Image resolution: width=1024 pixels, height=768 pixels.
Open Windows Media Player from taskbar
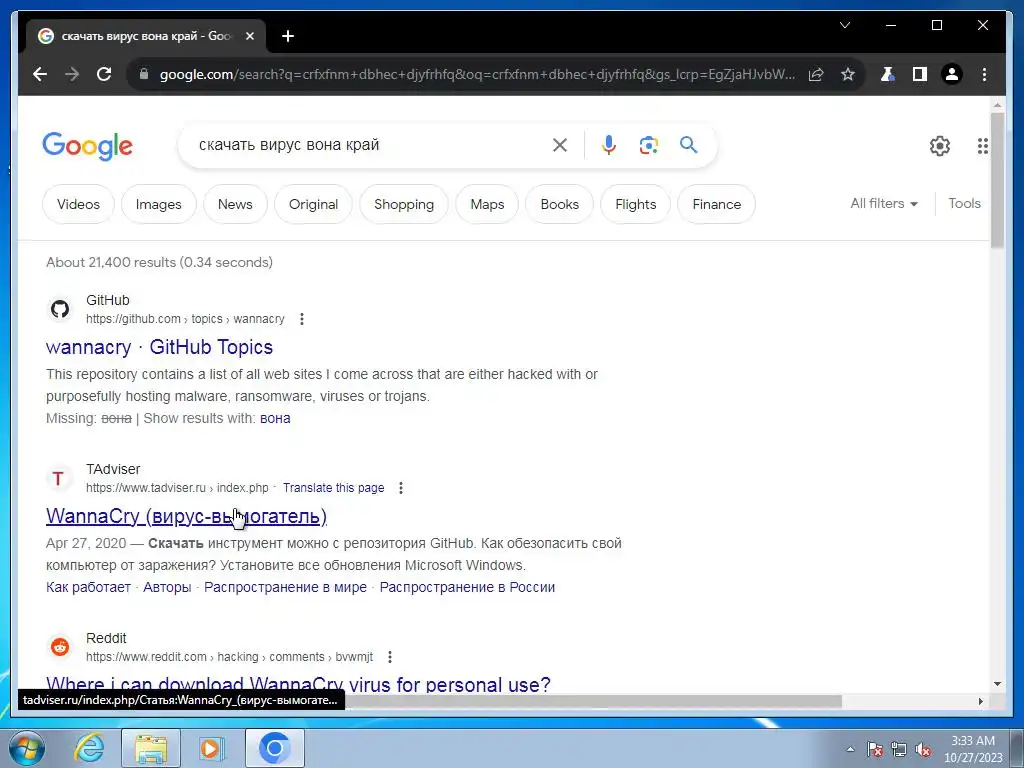(x=212, y=748)
